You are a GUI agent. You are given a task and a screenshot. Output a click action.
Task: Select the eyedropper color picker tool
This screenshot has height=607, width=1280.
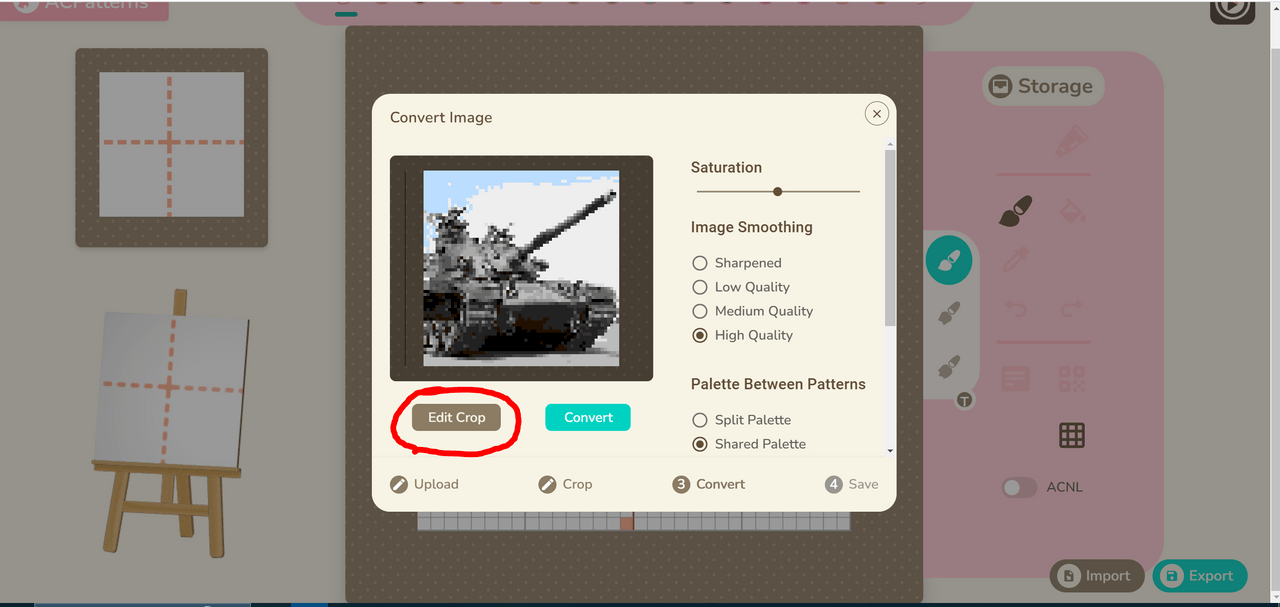[1016, 260]
